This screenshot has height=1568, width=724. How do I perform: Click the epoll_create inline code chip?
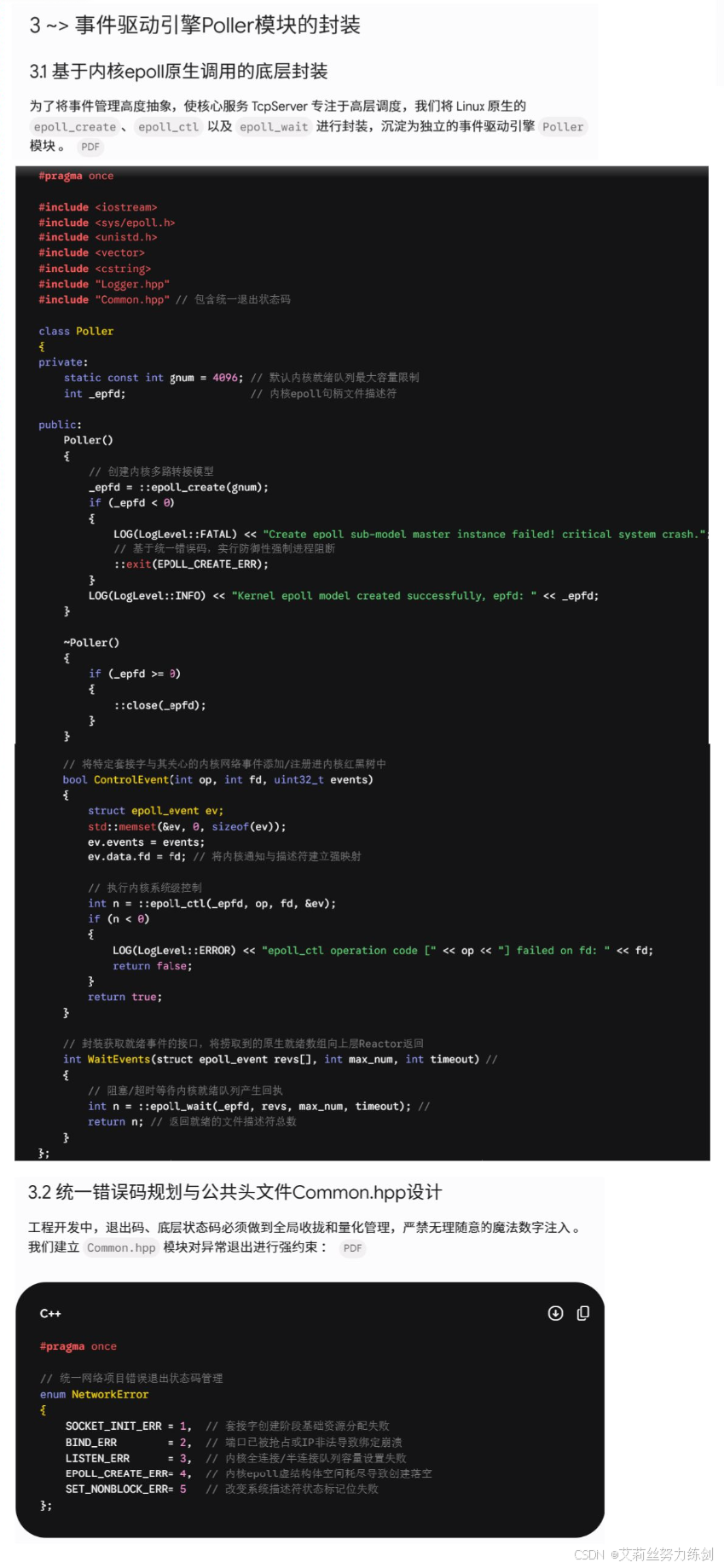75,127
